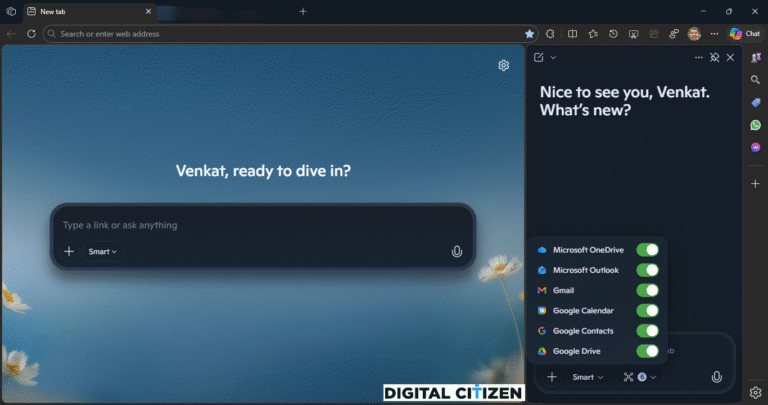This screenshot has height=405, width=768.
Task: Open the user profile avatar
Action: tap(694, 34)
